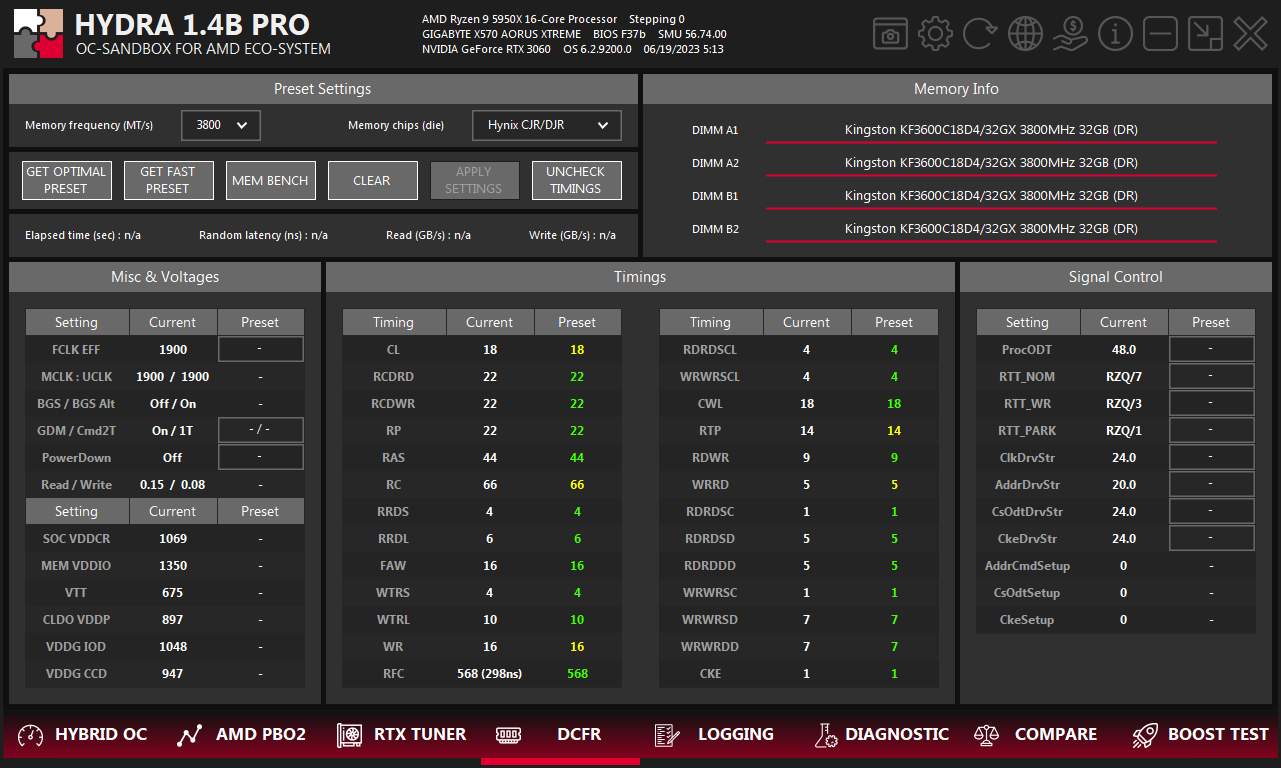Click the UNCHECK TIMINGS button
Image resolution: width=1281 pixels, height=768 pixels.
click(x=576, y=180)
